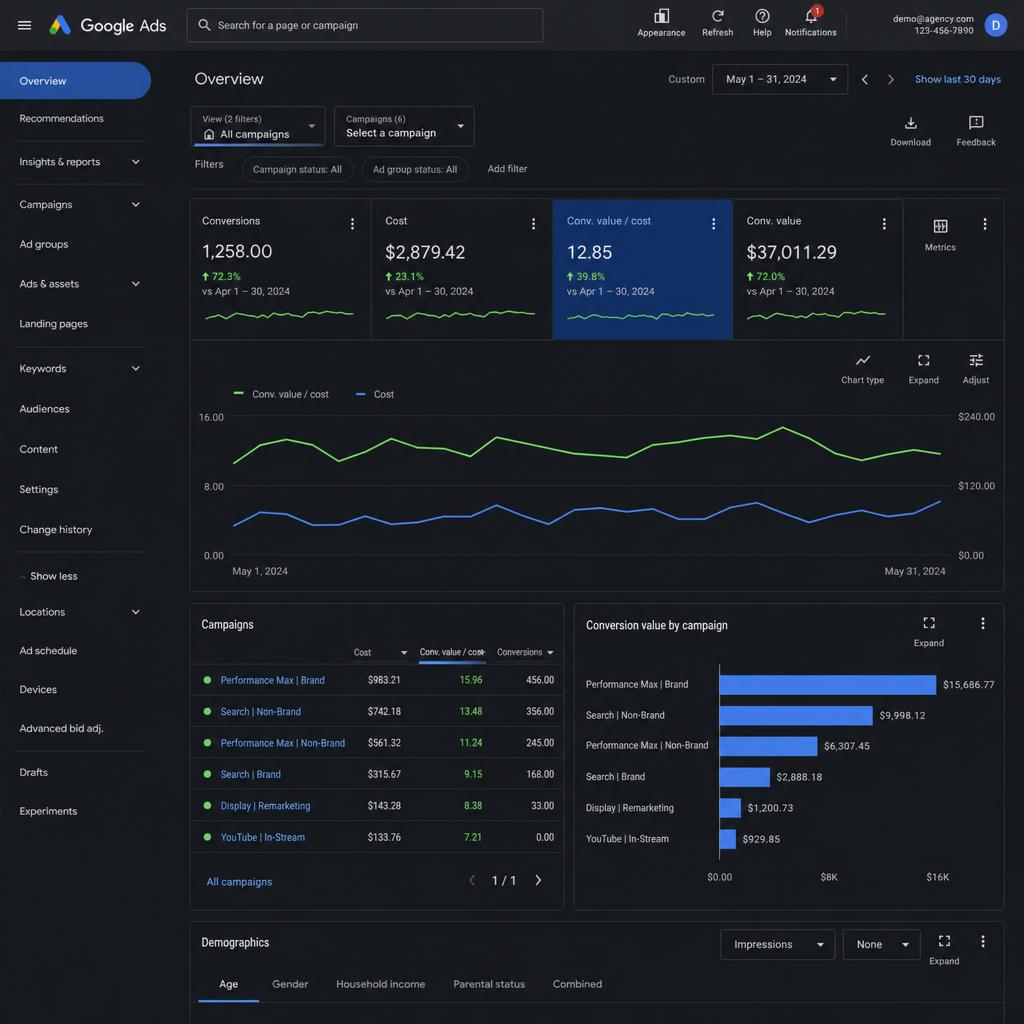Switch to Household income tab
This screenshot has height=1024, width=1024.
[380, 984]
